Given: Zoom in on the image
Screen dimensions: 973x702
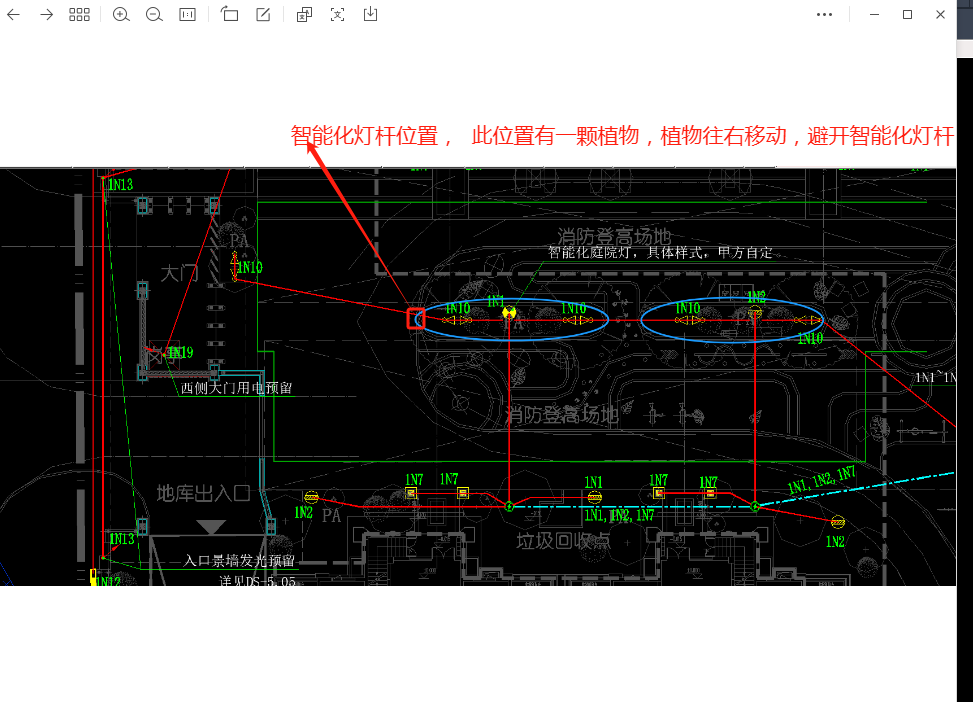Looking at the screenshot, I should point(121,15).
